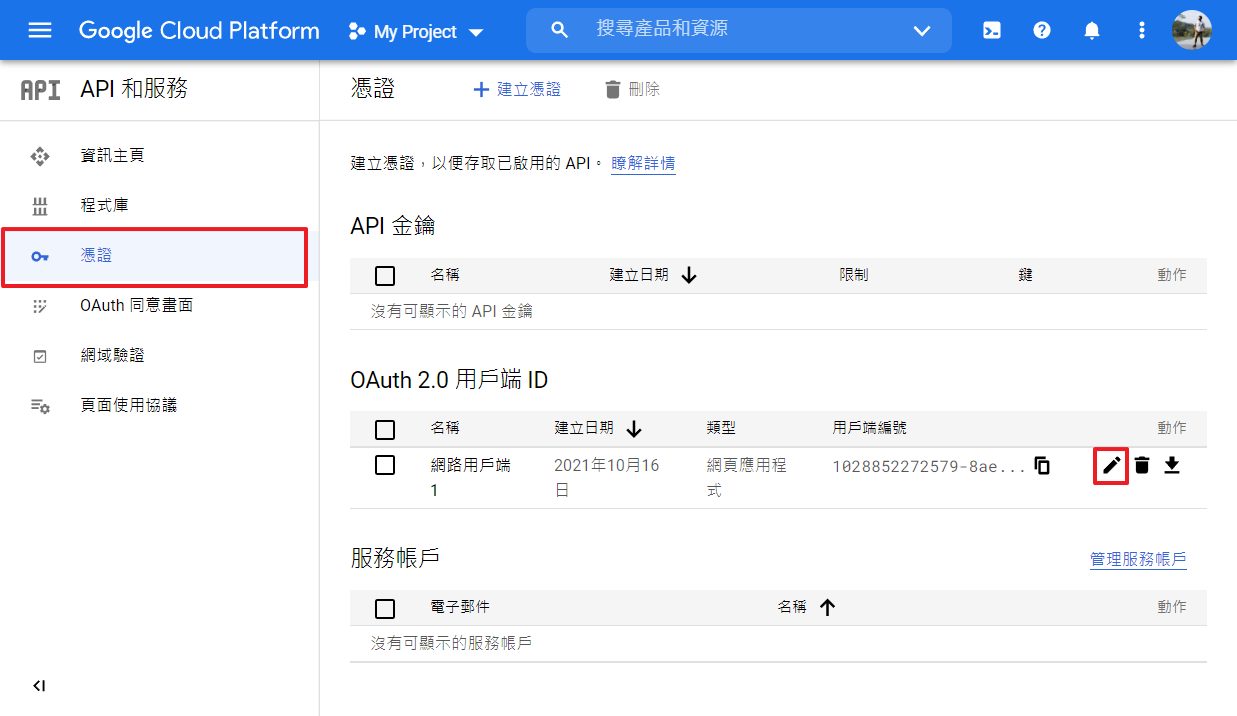Screen dimensions: 1237x716
Task: Click the 程式庫 library icon
Action: (40, 206)
